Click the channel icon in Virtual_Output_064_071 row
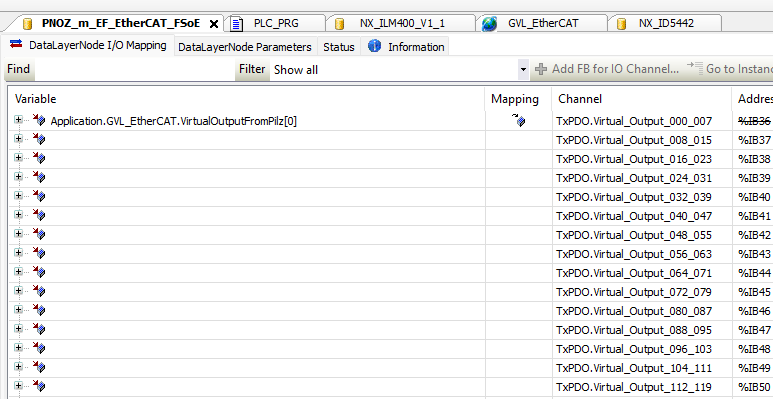Screen dimensions: 773x399 (39, 272)
